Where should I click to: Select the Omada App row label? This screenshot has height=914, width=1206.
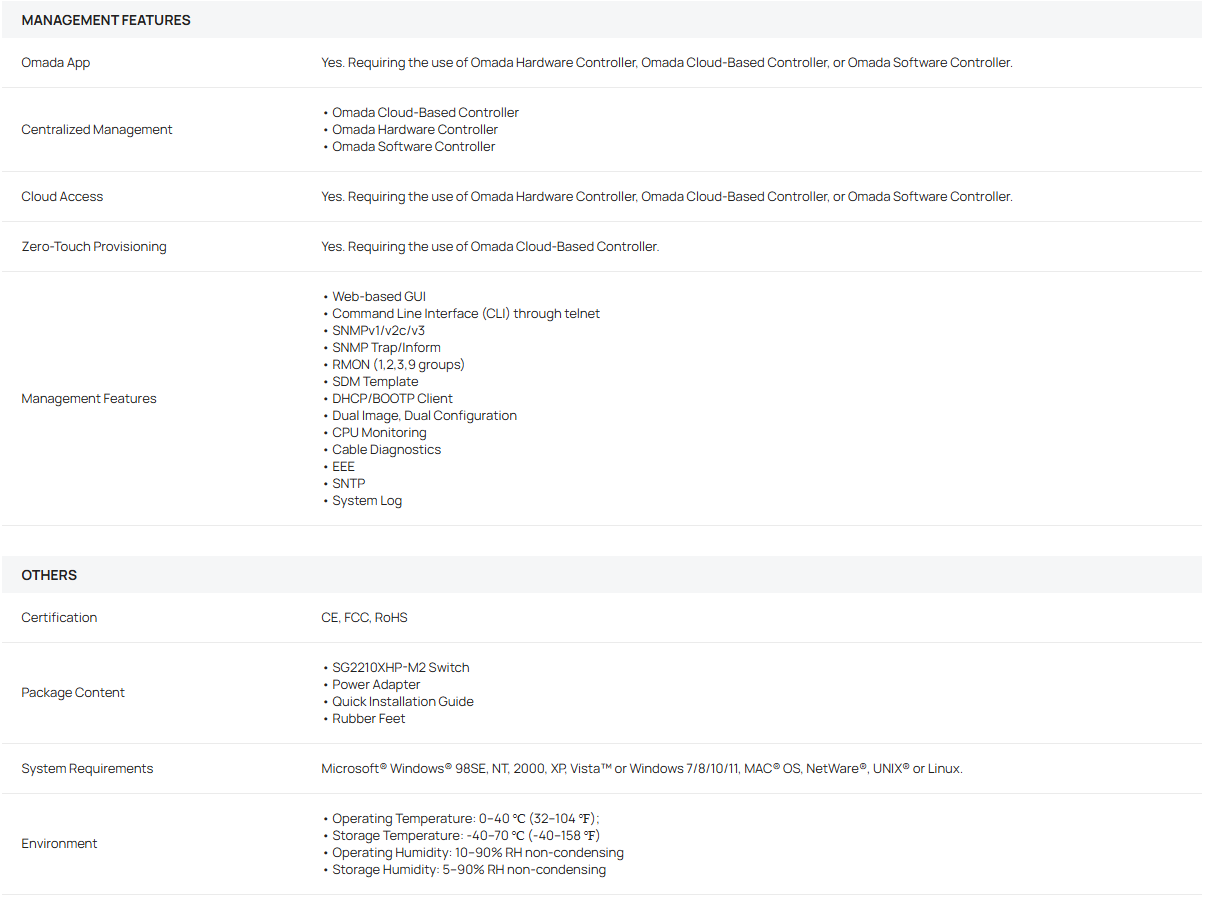[56, 62]
